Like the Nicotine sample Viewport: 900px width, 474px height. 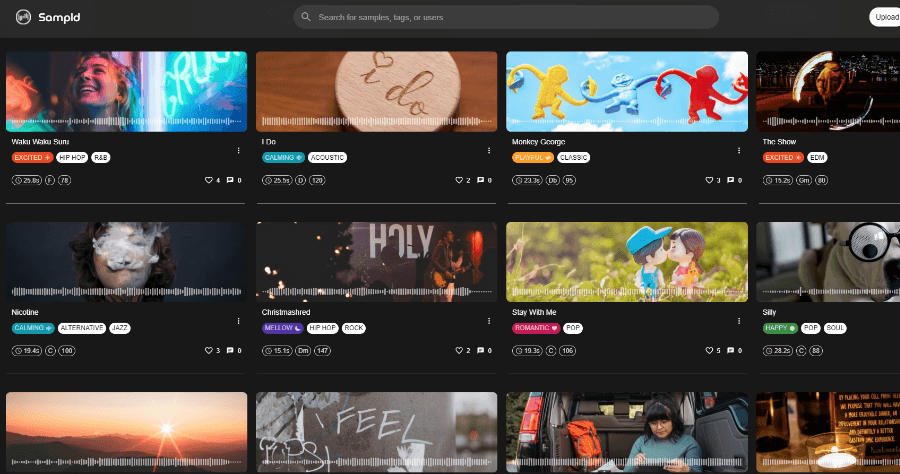[209, 351]
